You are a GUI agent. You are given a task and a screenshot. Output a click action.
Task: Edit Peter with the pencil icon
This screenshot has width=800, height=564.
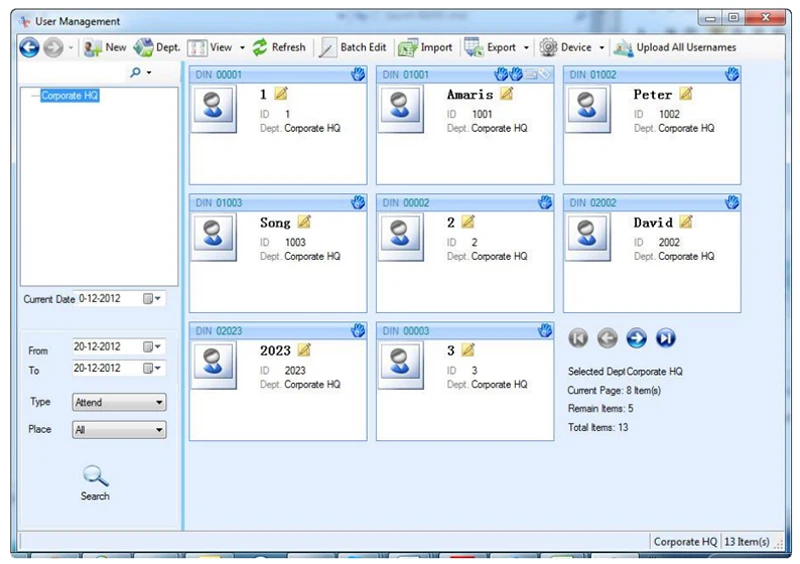(686, 93)
